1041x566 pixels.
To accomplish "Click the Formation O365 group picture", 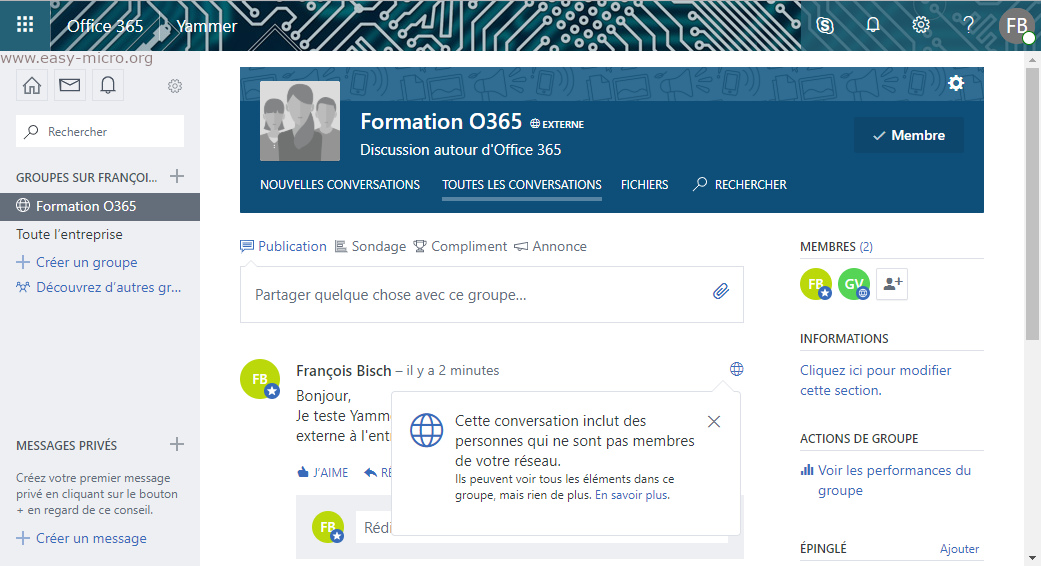I will click(x=300, y=121).
